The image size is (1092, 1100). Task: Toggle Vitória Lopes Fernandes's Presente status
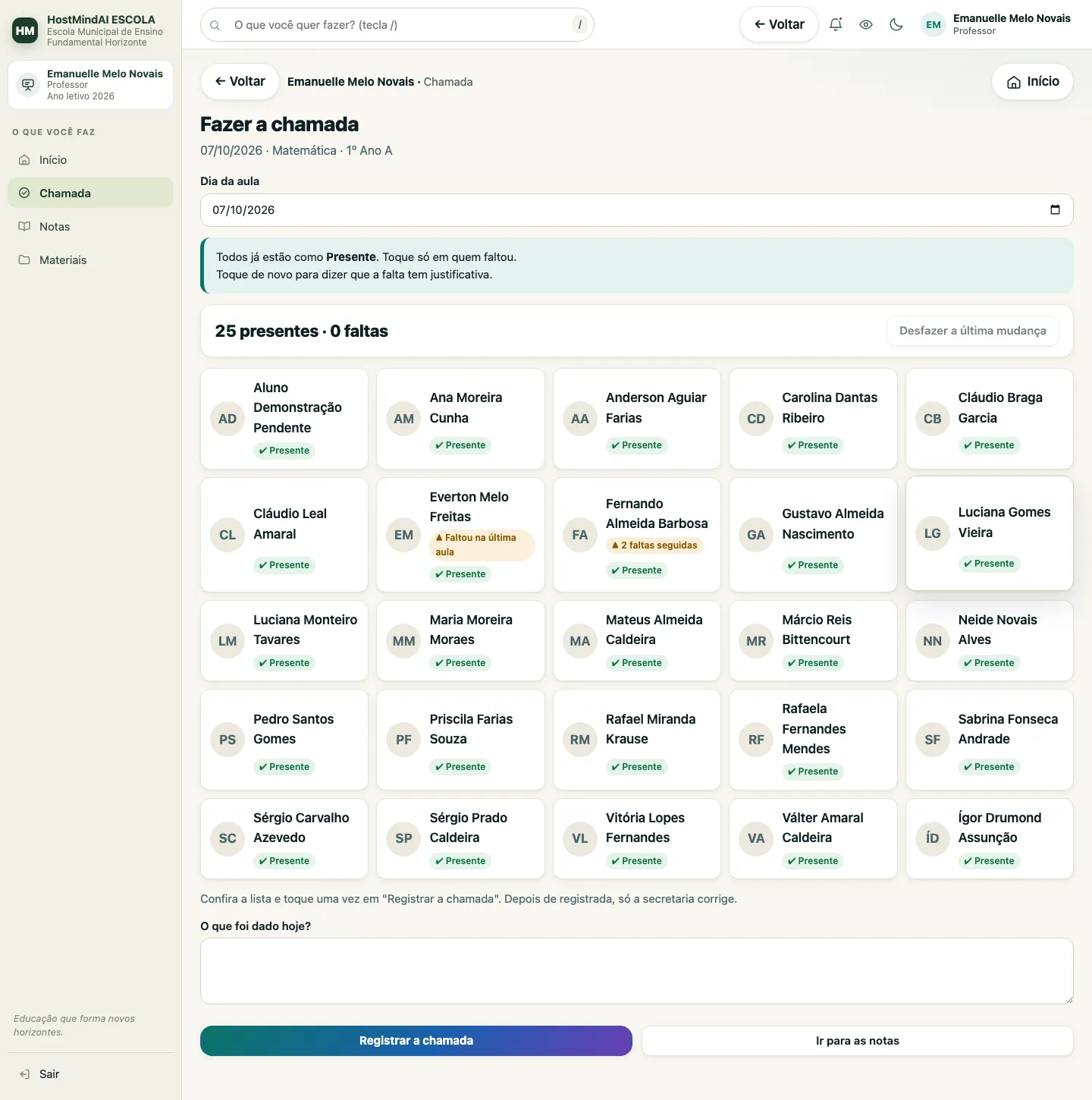coord(636,861)
